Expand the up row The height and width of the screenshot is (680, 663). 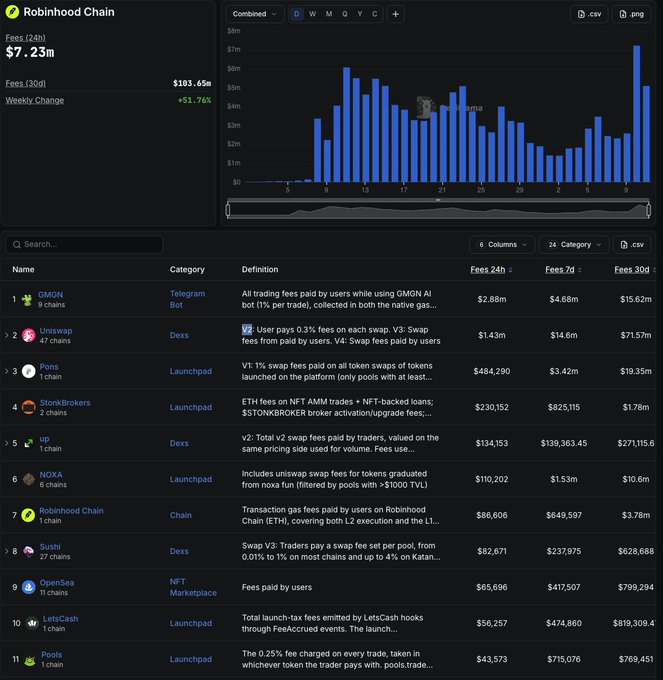coord(7,443)
